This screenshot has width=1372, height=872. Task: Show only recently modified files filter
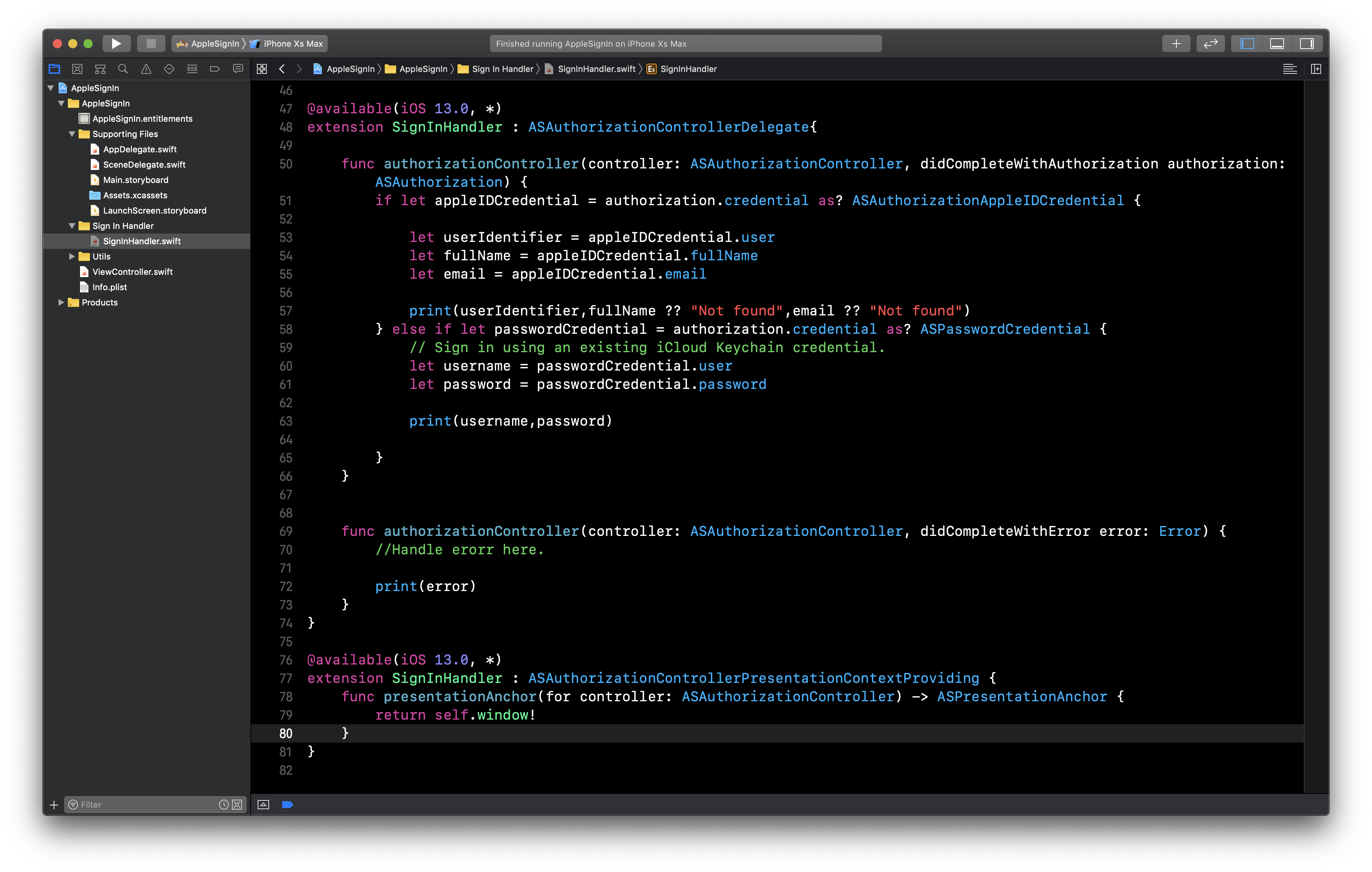pos(224,804)
